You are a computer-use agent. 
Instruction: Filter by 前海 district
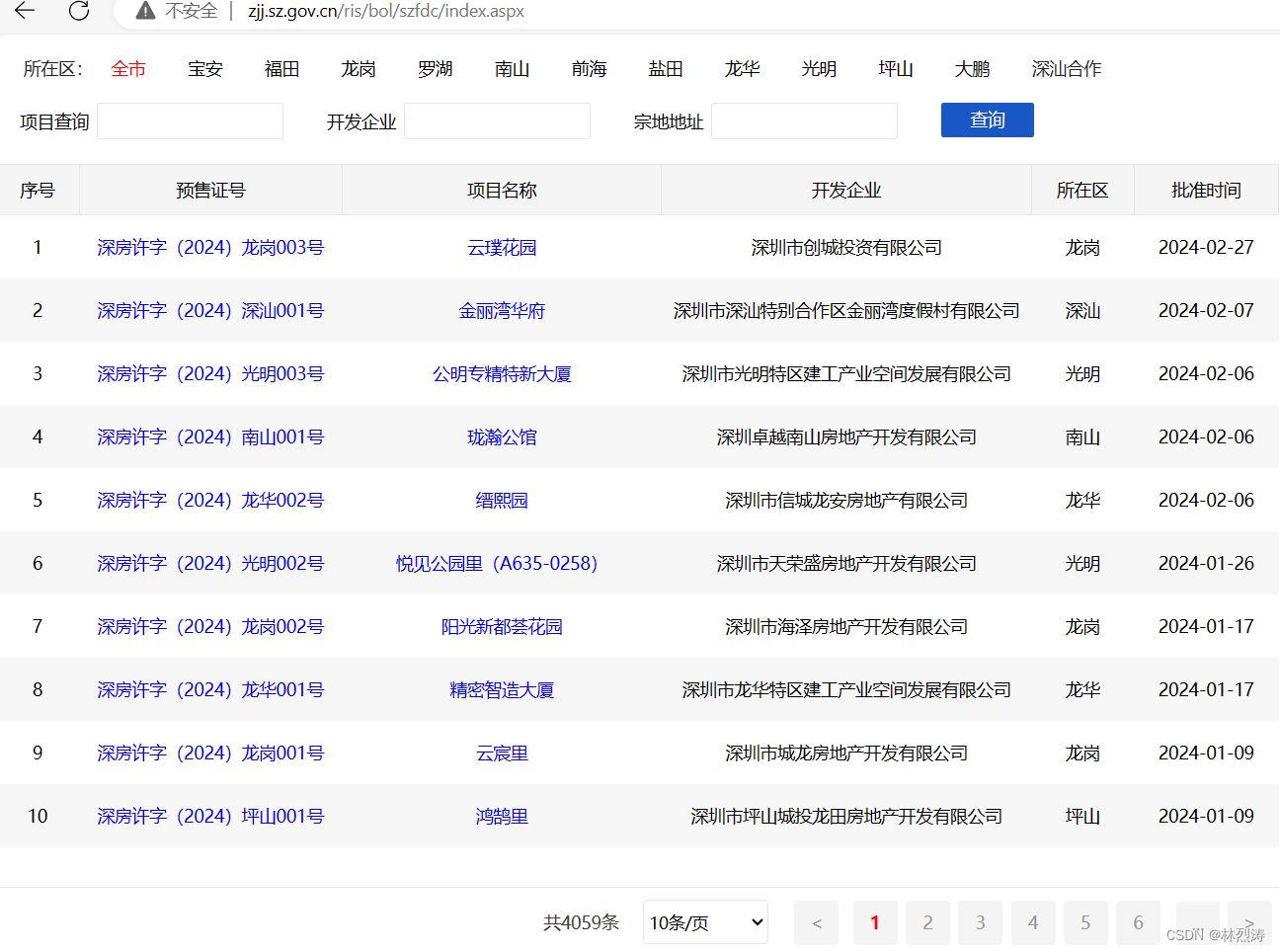590,69
